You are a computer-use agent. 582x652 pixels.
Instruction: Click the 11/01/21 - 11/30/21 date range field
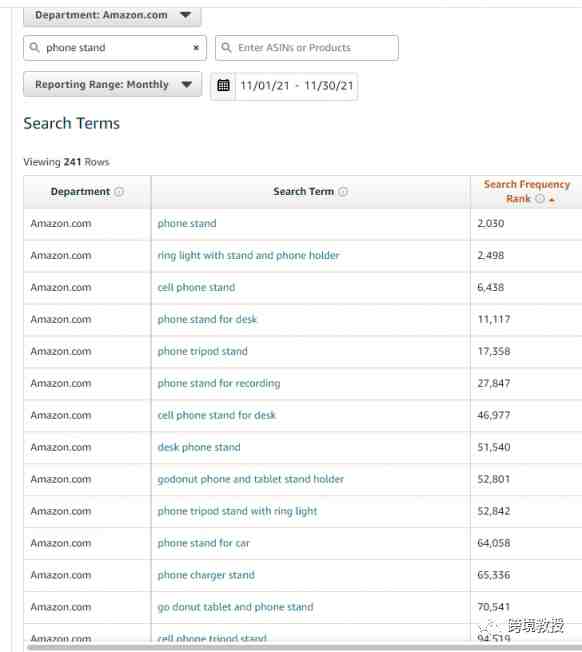[296, 86]
